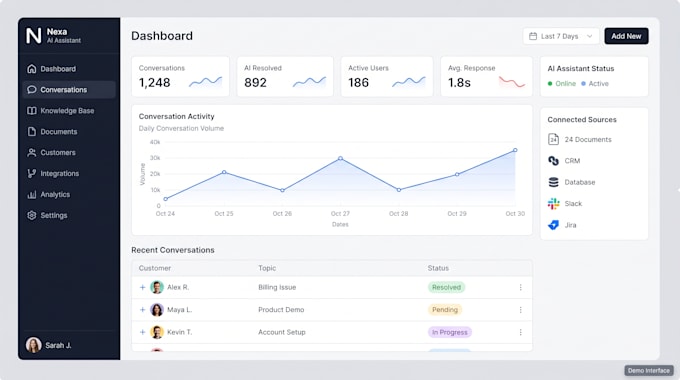The height and width of the screenshot is (380, 680).
Task: Click Maya L. avatar
Action: [157, 310]
